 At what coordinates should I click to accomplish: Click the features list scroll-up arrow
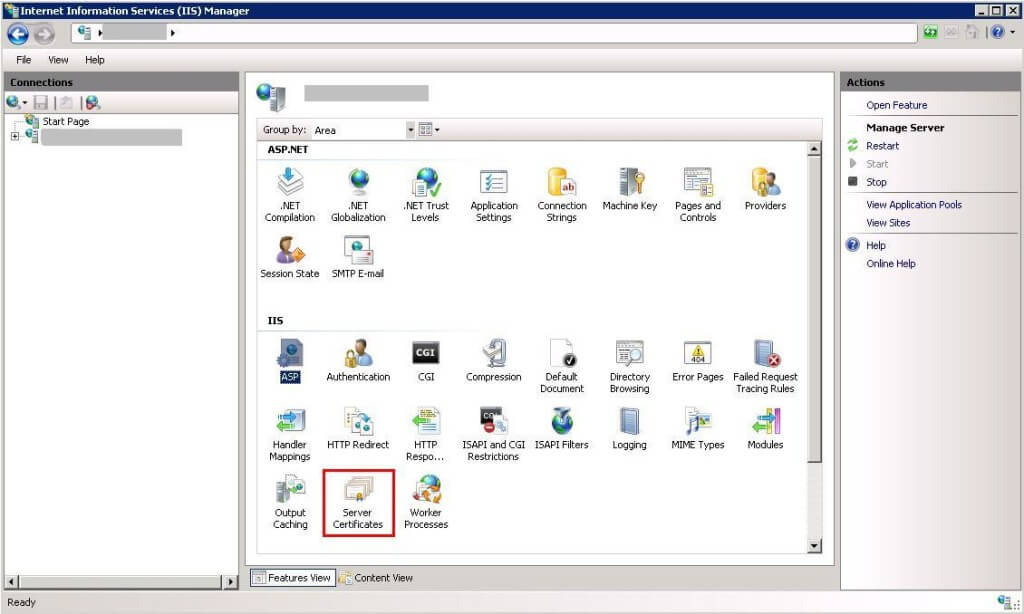(814, 150)
